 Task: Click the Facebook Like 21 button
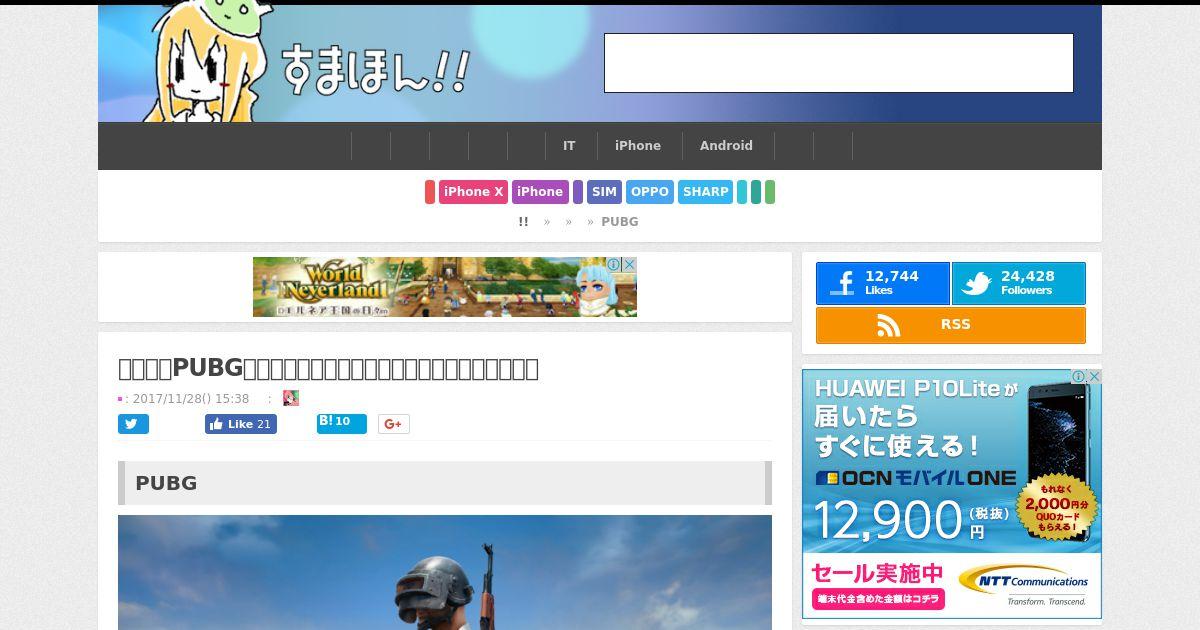click(x=241, y=424)
